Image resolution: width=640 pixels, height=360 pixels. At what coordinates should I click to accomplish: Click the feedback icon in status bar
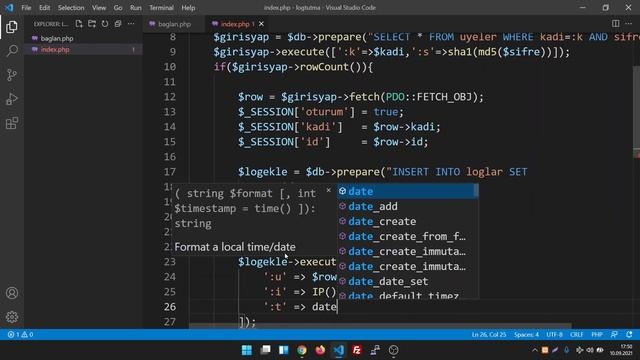614,335
